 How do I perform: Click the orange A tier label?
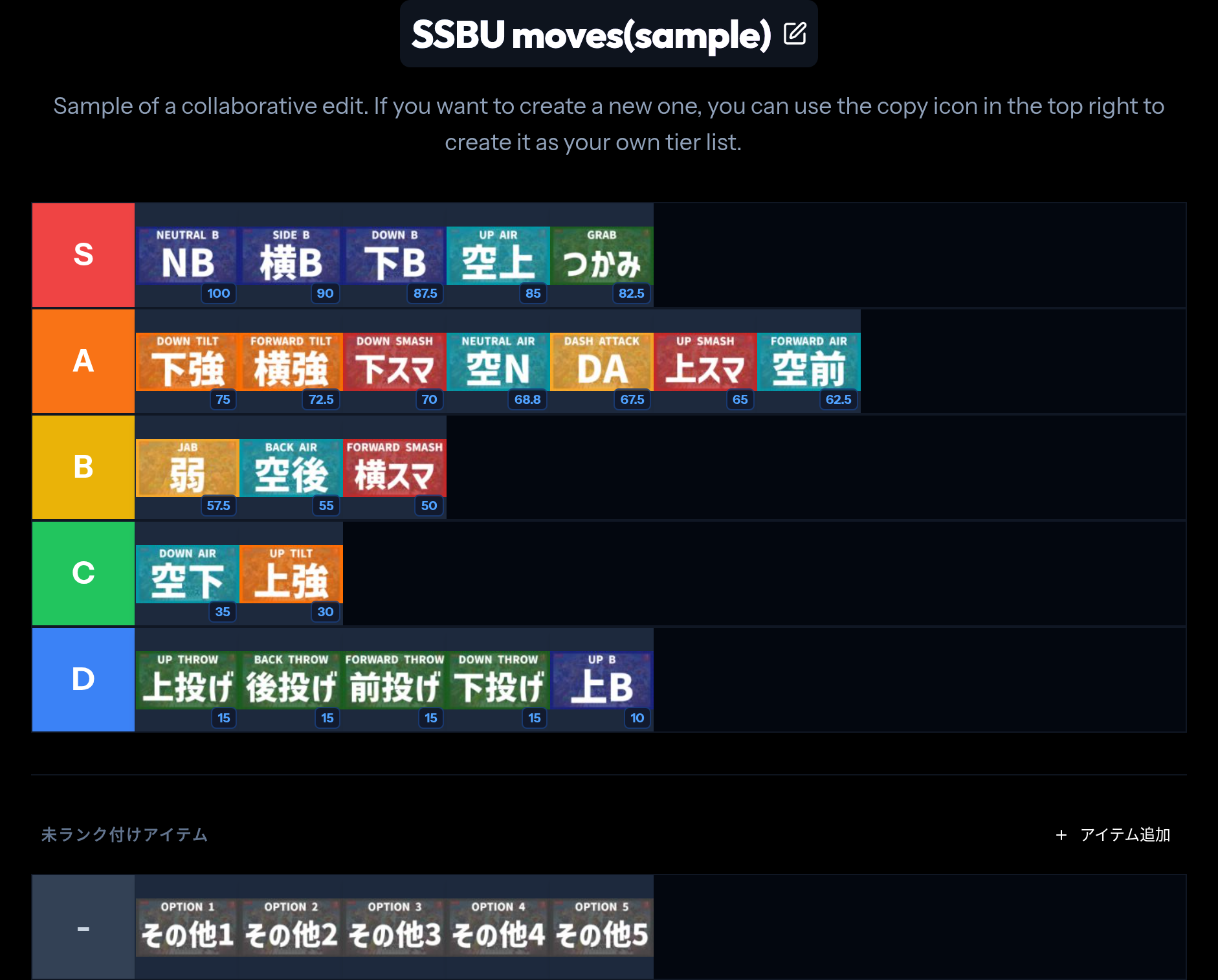83,361
